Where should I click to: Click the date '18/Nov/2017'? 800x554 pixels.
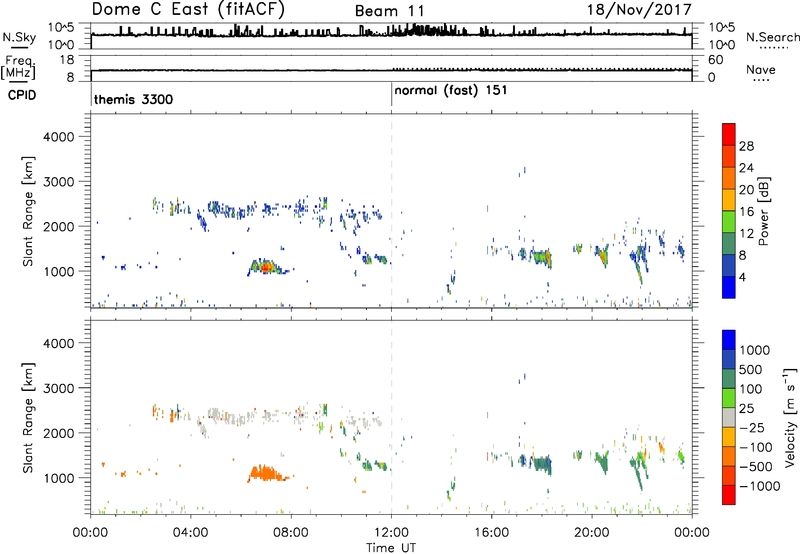click(639, 10)
